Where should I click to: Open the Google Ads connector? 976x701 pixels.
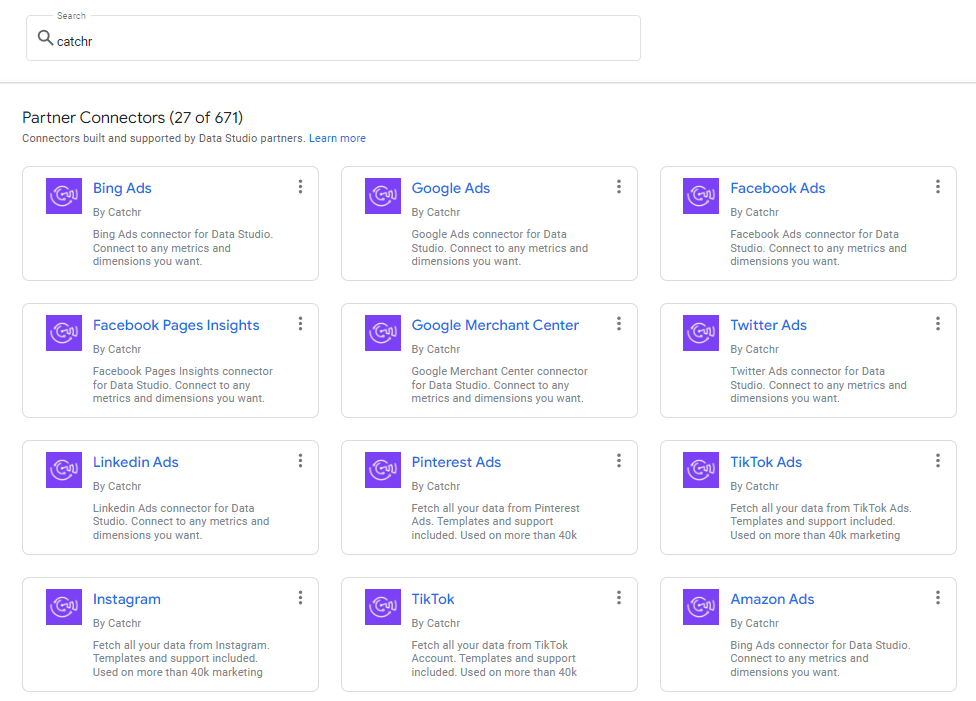tap(450, 187)
